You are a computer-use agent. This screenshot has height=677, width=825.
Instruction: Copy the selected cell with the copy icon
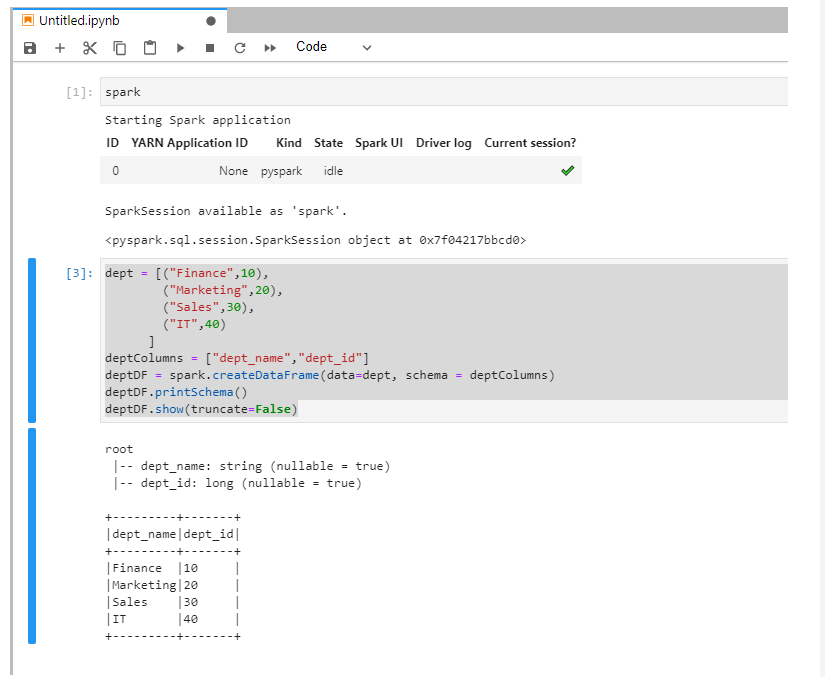click(x=120, y=48)
